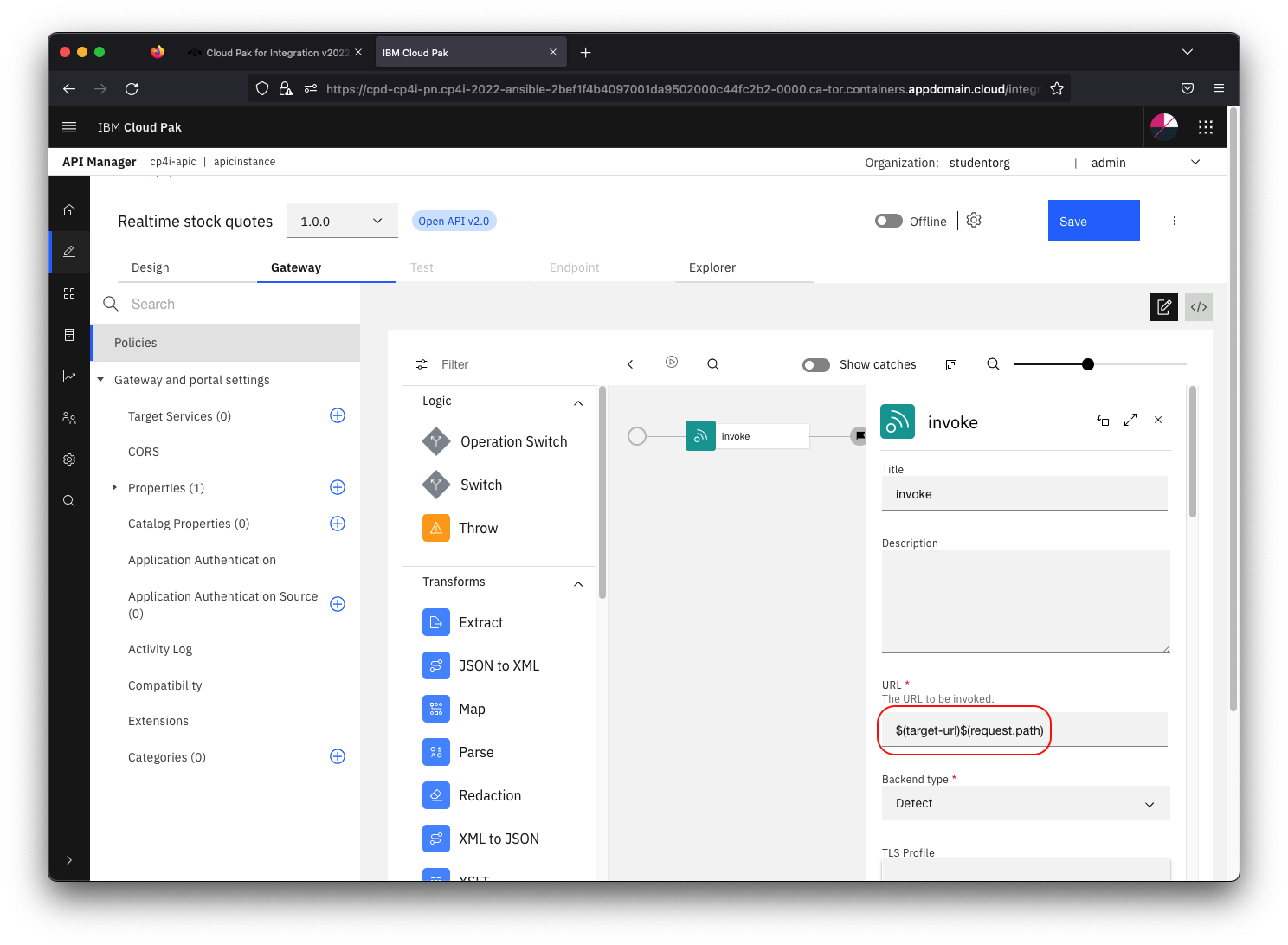Screen dimensions: 1288x945
Task: Click the fit-to-screen icon
Action: coord(951,365)
